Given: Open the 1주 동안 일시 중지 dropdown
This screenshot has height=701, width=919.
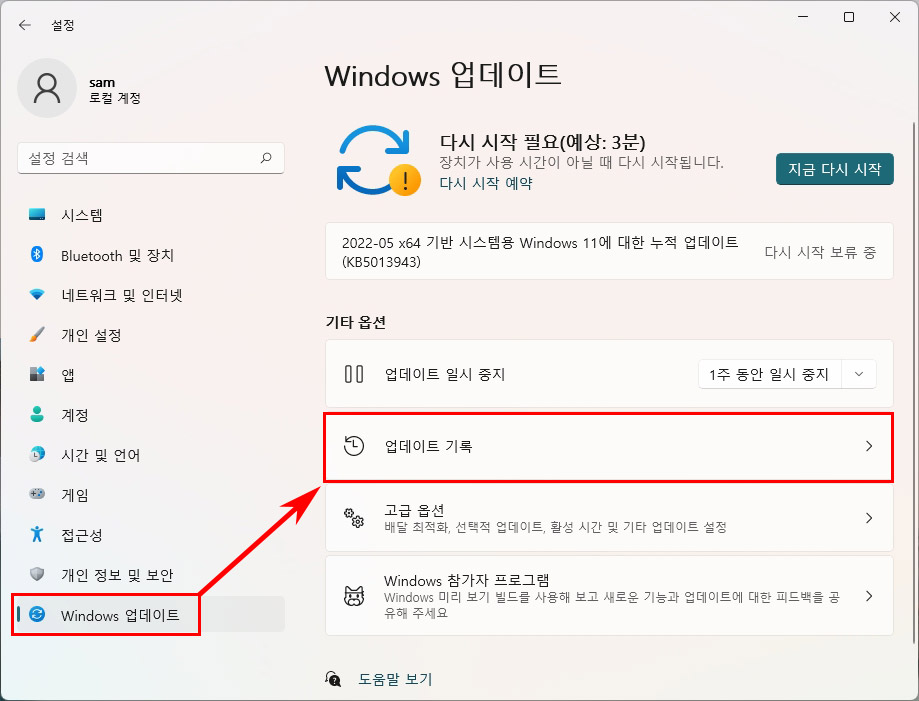Looking at the screenshot, I should point(786,374).
